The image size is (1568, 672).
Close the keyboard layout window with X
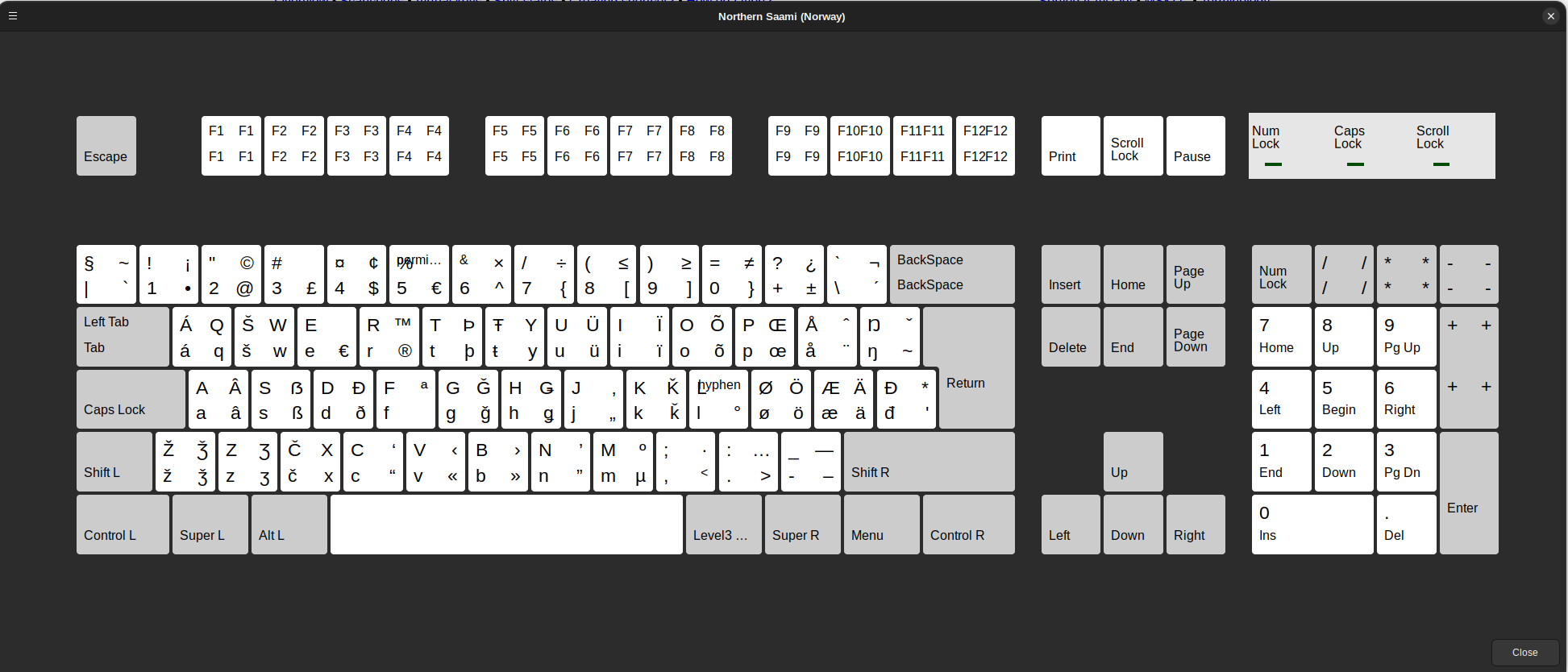click(x=1550, y=16)
